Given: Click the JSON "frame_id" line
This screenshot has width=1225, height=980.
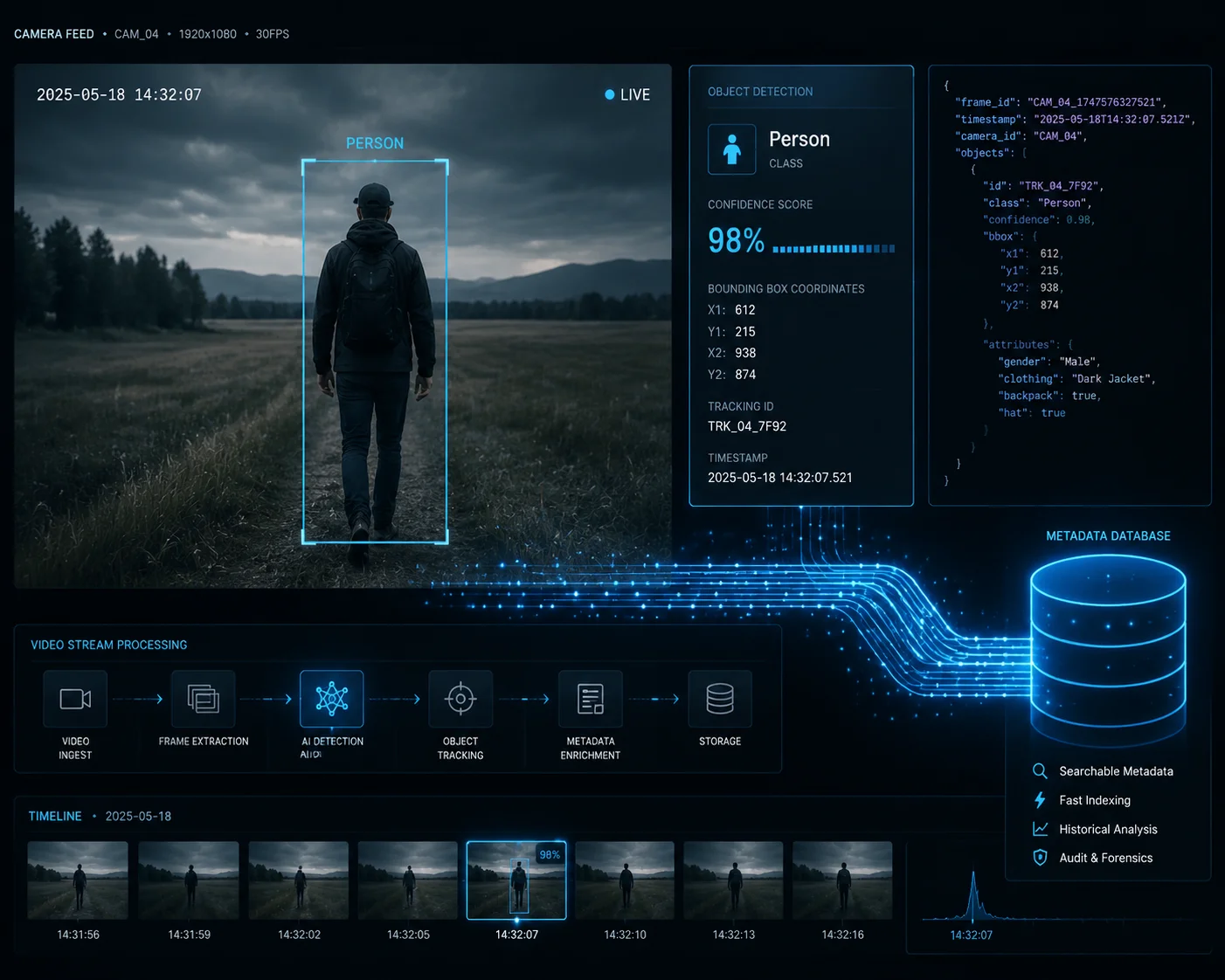Looking at the screenshot, I should [1061, 102].
